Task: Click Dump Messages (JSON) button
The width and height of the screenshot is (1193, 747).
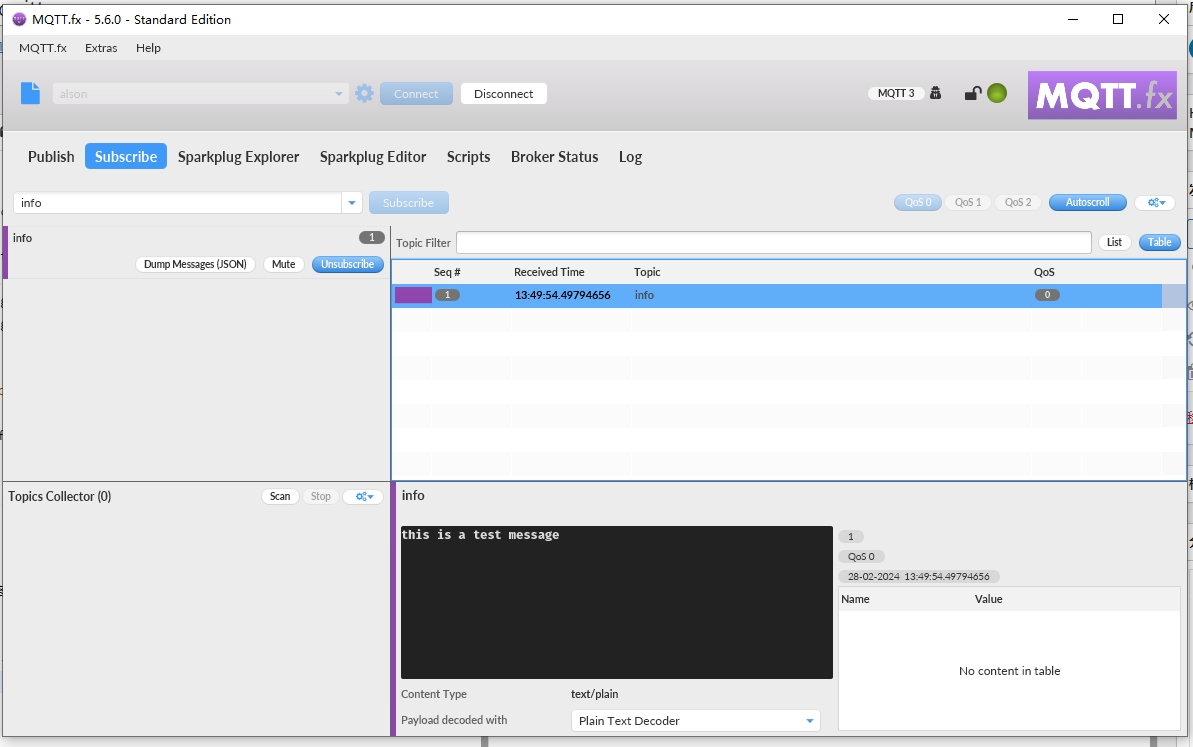Action: click(x=195, y=264)
